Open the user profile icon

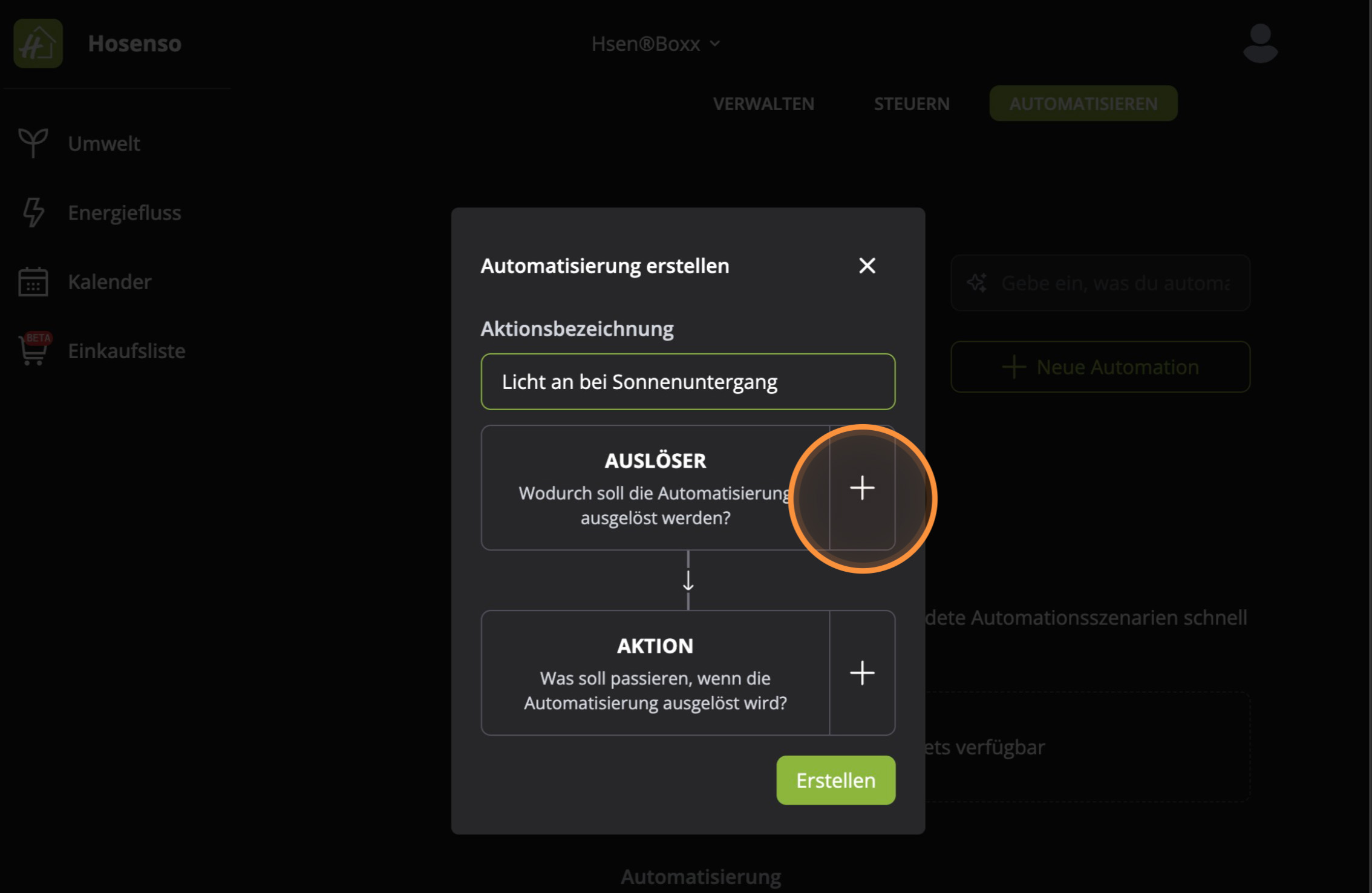click(1260, 43)
